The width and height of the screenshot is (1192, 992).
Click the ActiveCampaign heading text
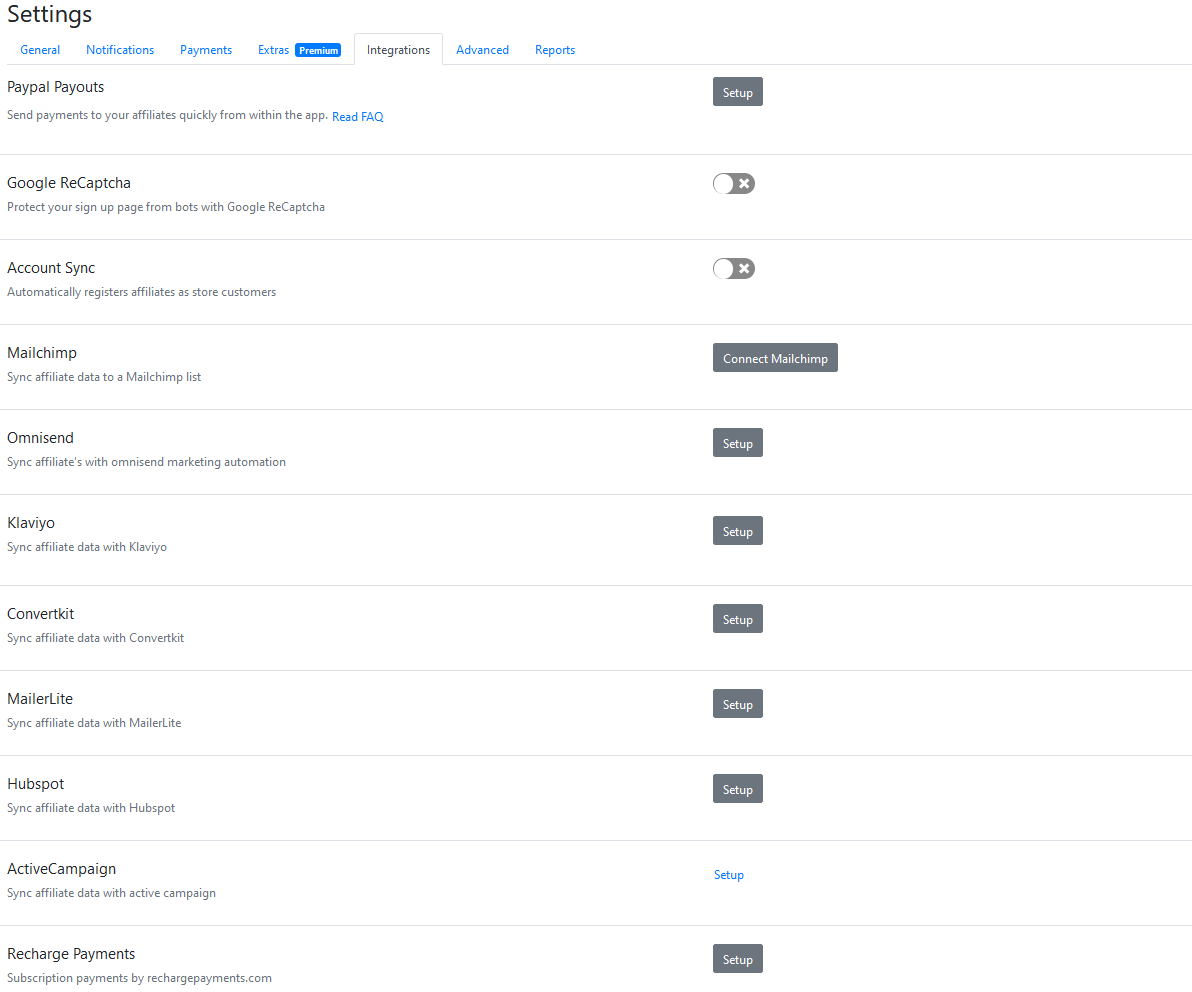pos(62,870)
